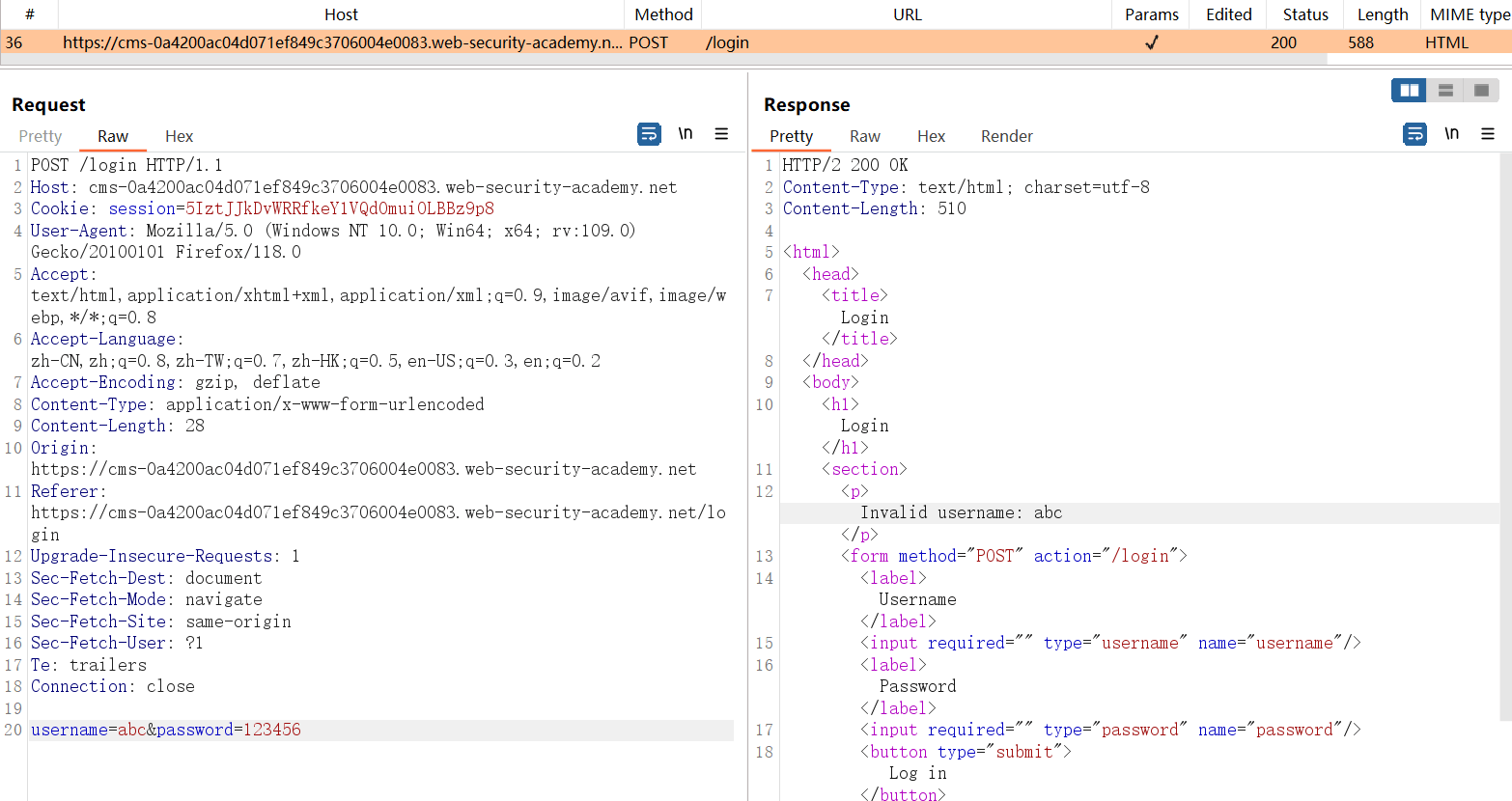The height and width of the screenshot is (801, 1512).
Task: Open the Request panel hamburger menu
Action: [721, 134]
